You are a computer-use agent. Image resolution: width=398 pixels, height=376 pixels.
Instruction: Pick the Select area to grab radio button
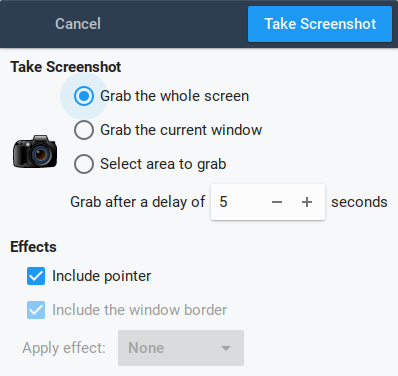coord(84,164)
